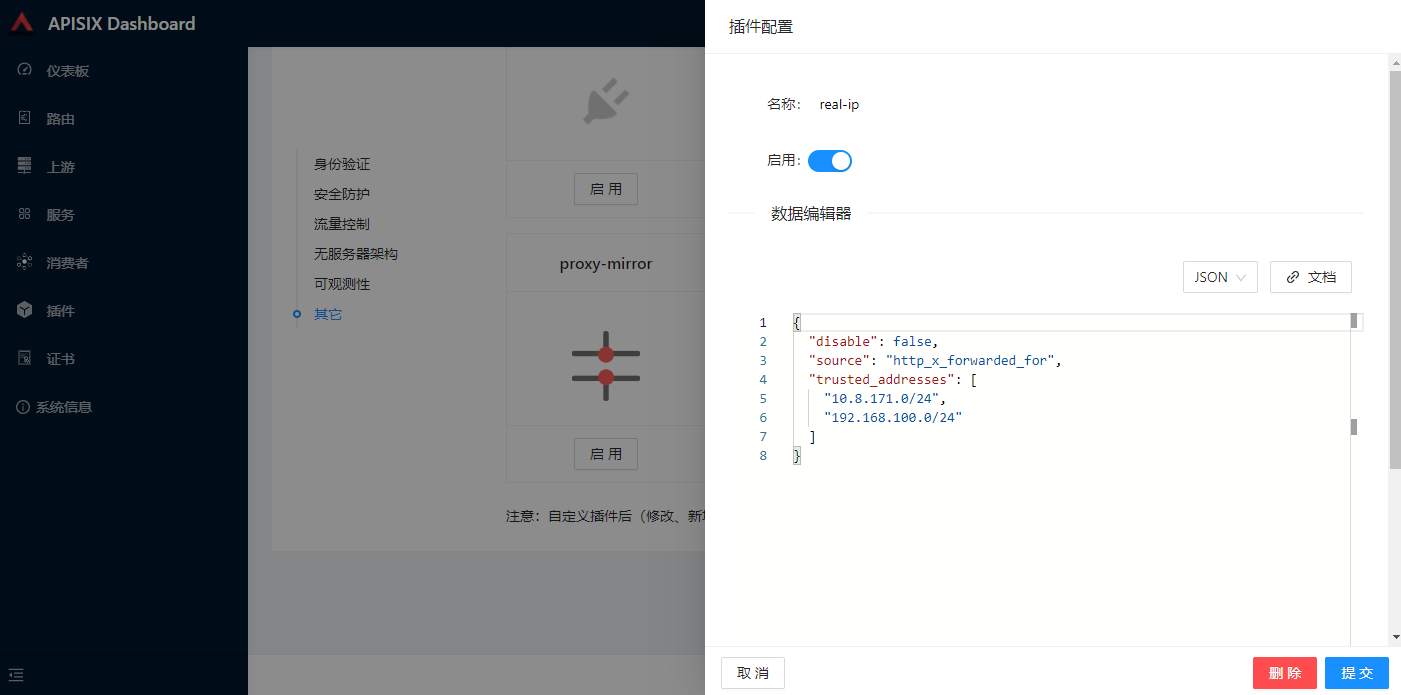
Task: Click the plugin cube icon beside 插件
Action: (x=25, y=310)
